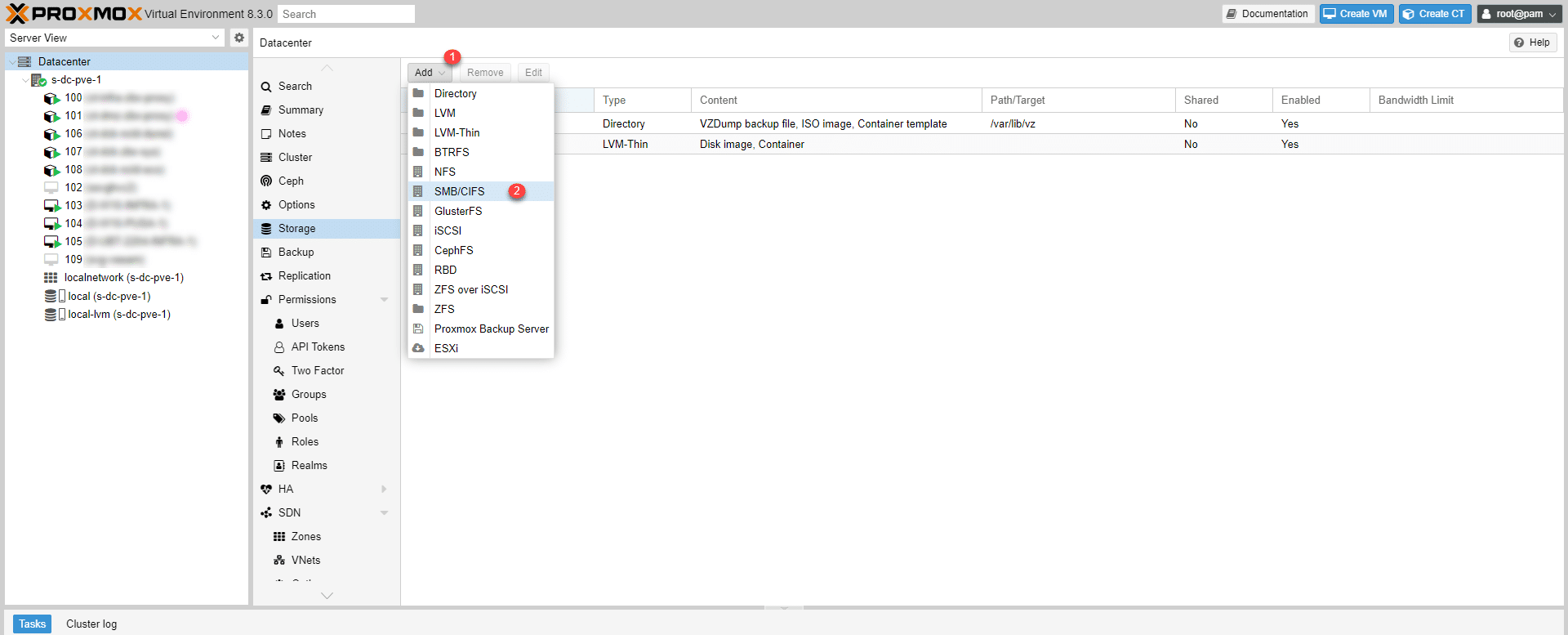Screen dimensions: 1568x635
Task: Click the Create CT button
Action: [x=1435, y=14]
